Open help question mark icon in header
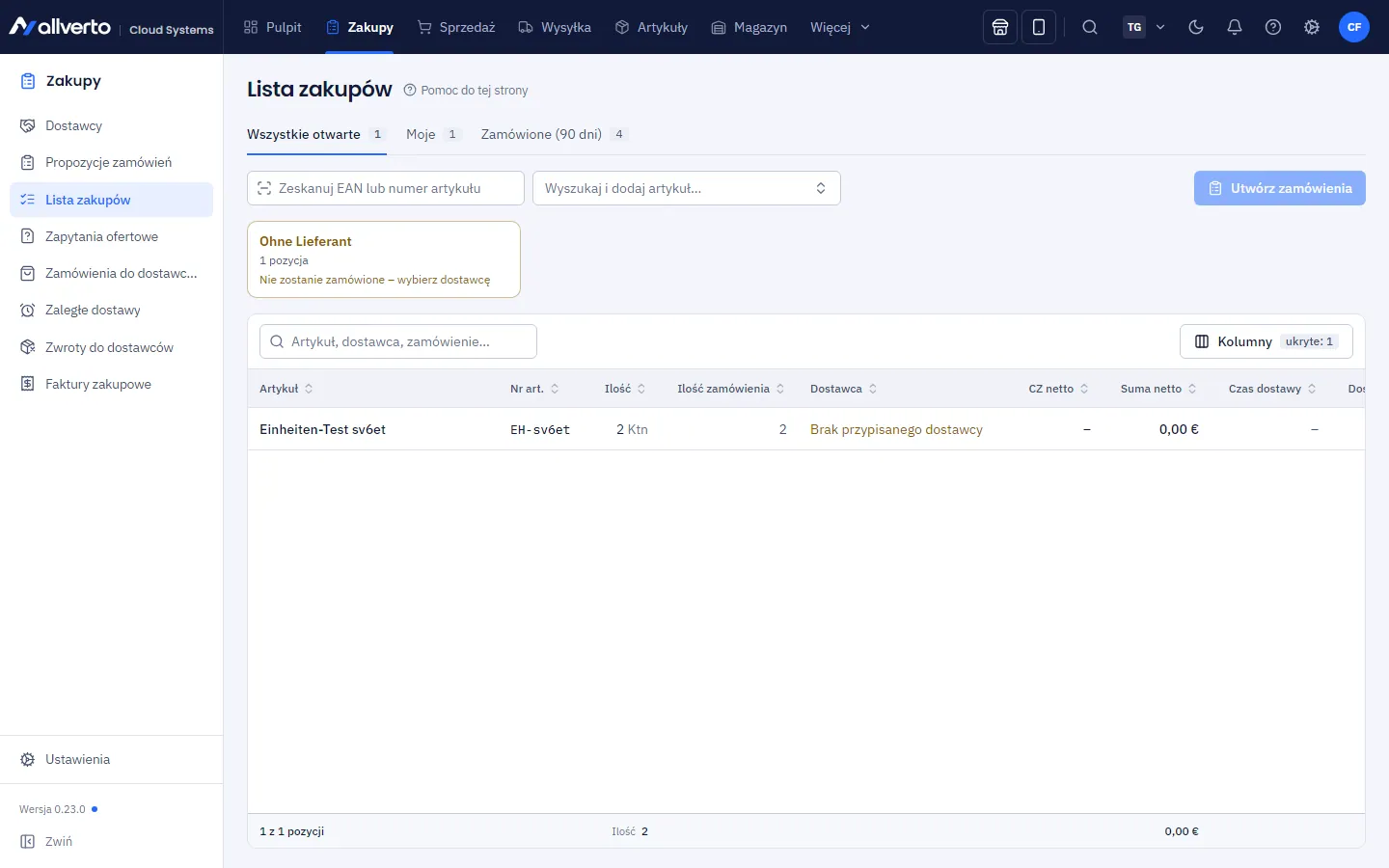Image resolution: width=1389 pixels, height=868 pixels. coord(1273,27)
